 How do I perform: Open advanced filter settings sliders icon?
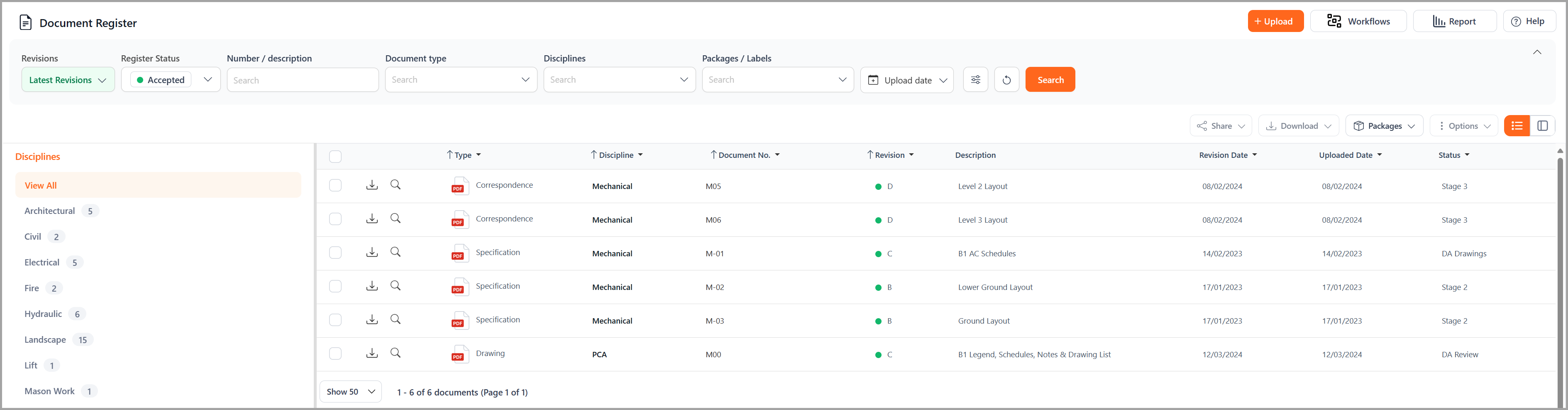[x=975, y=80]
